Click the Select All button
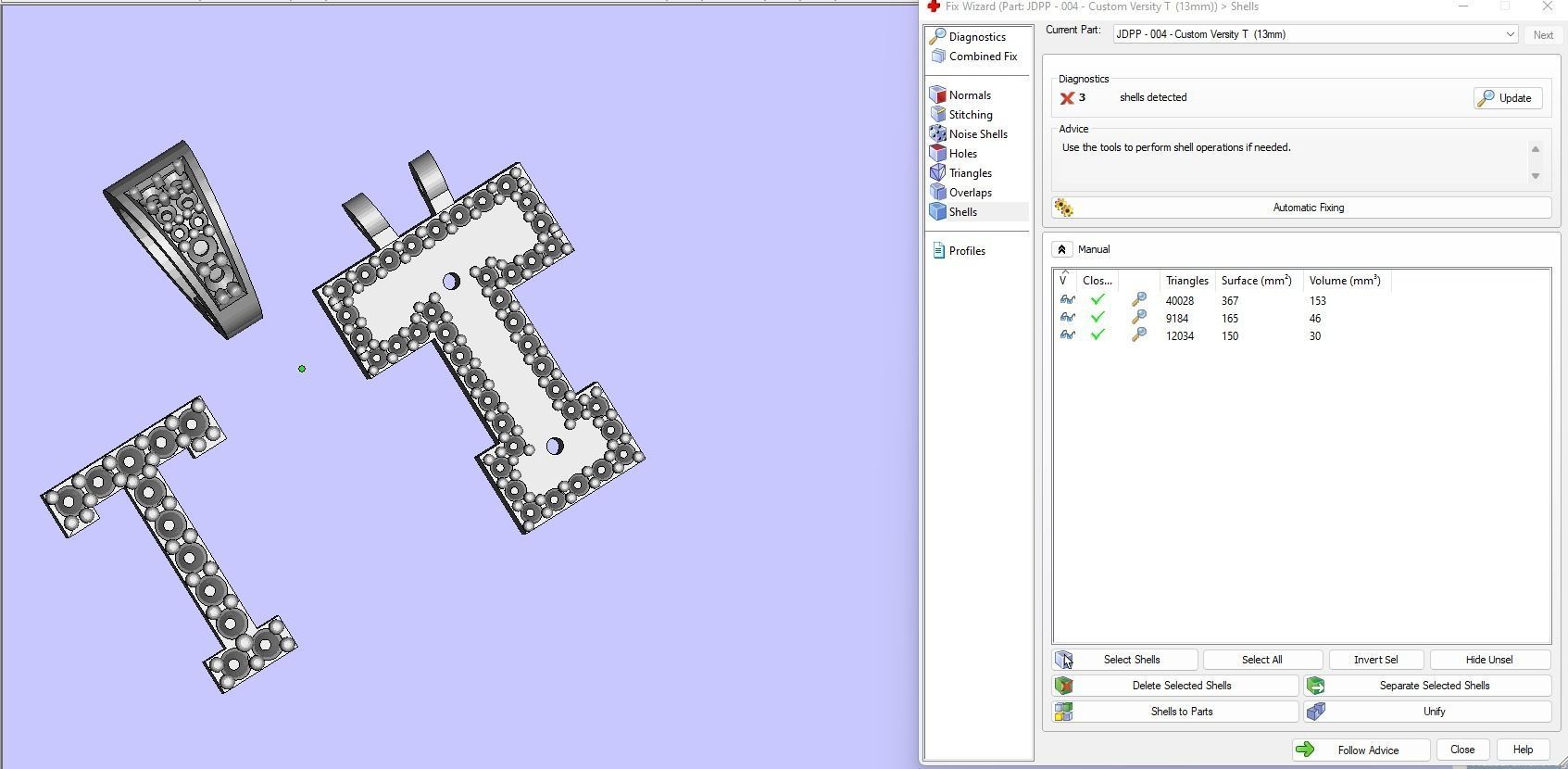Image resolution: width=1568 pixels, height=769 pixels. coord(1262,660)
